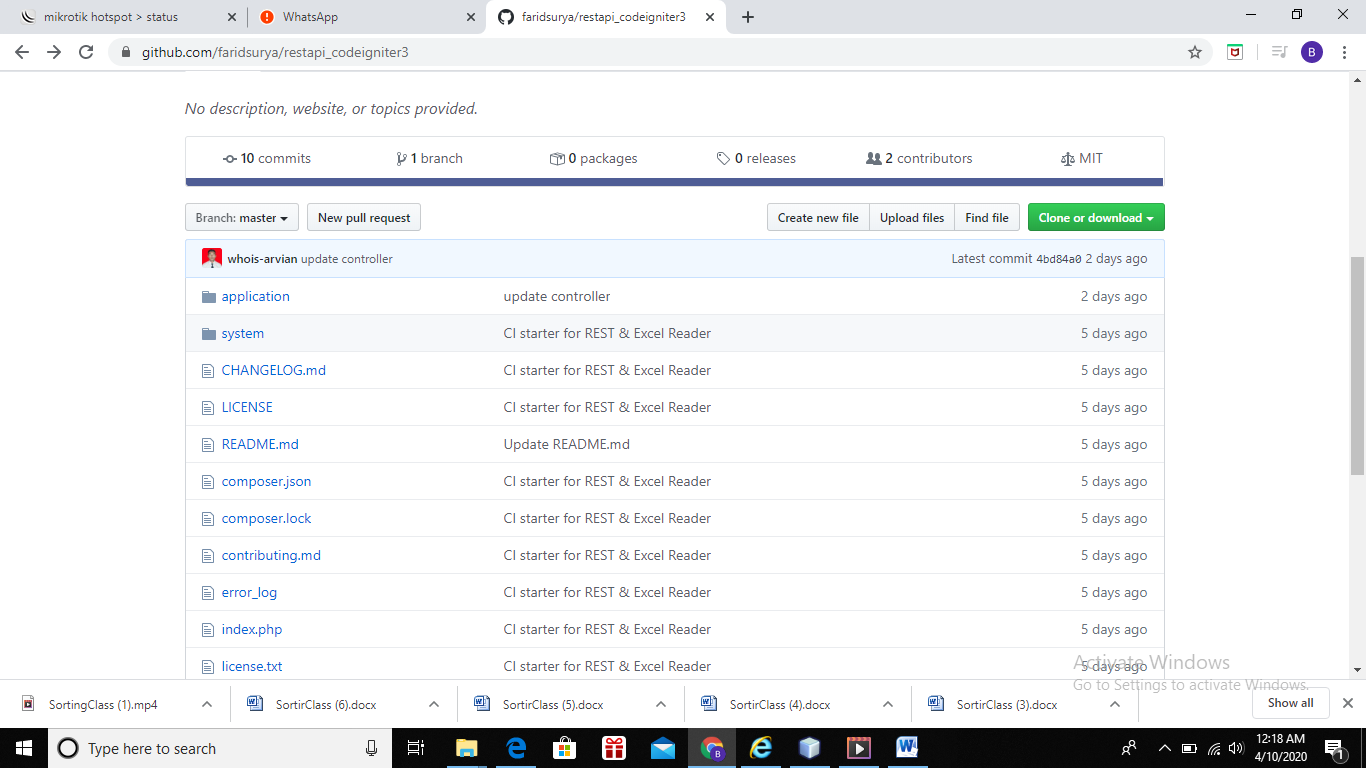Click Show all downloads
The image size is (1366, 768).
[x=1290, y=703]
